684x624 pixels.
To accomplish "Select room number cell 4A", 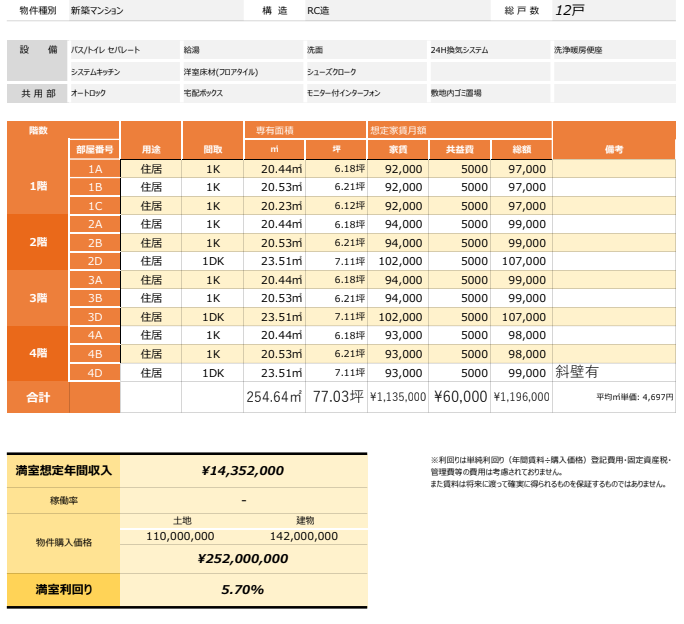I will (x=95, y=335).
